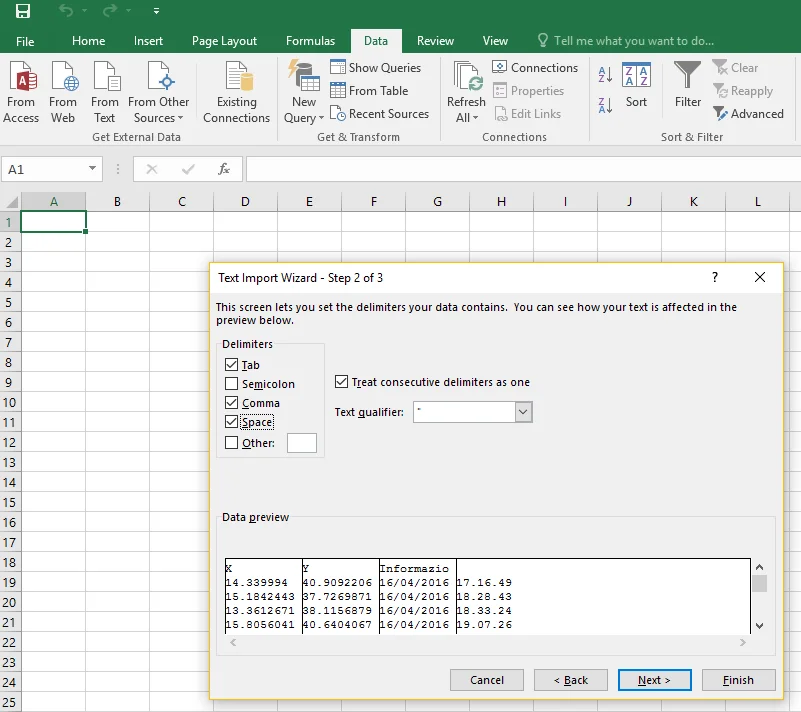
Task: Click the < Back button
Action: [x=571, y=680]
